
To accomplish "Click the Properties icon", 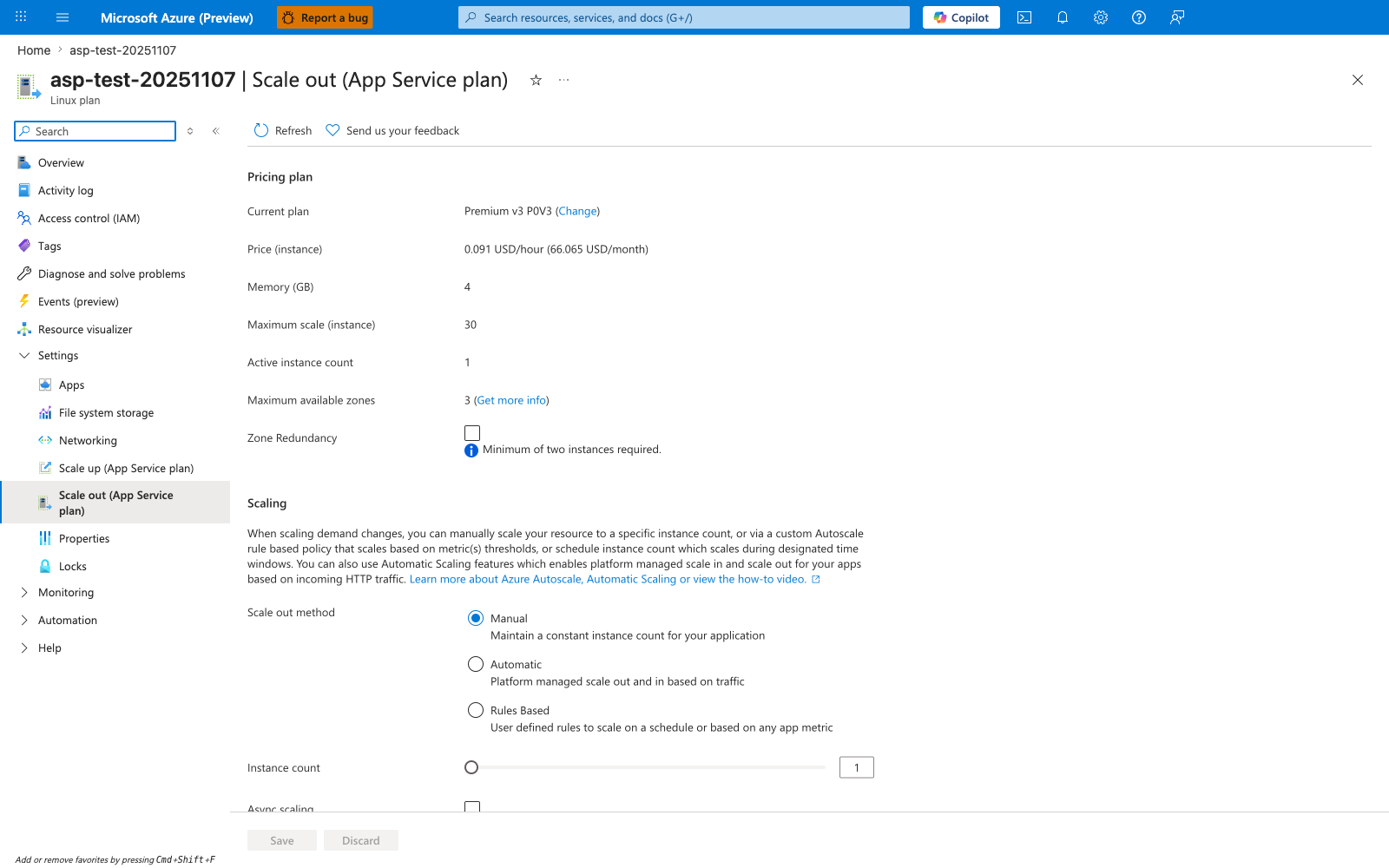I will click(x=45, y=538).
